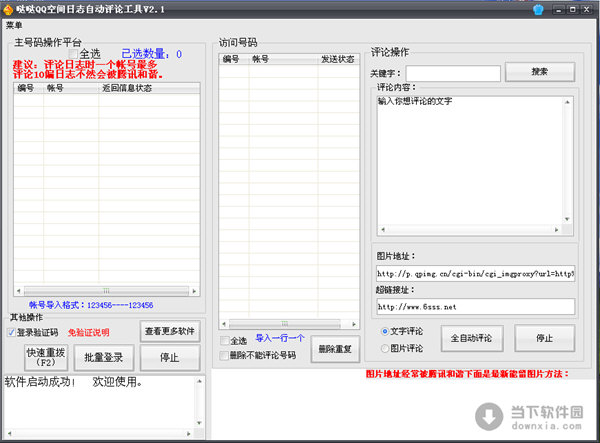Click left arrow of log box horizontal scrollbar
The height and width of the screenshot is (443, 600).
tap(9, 433)
